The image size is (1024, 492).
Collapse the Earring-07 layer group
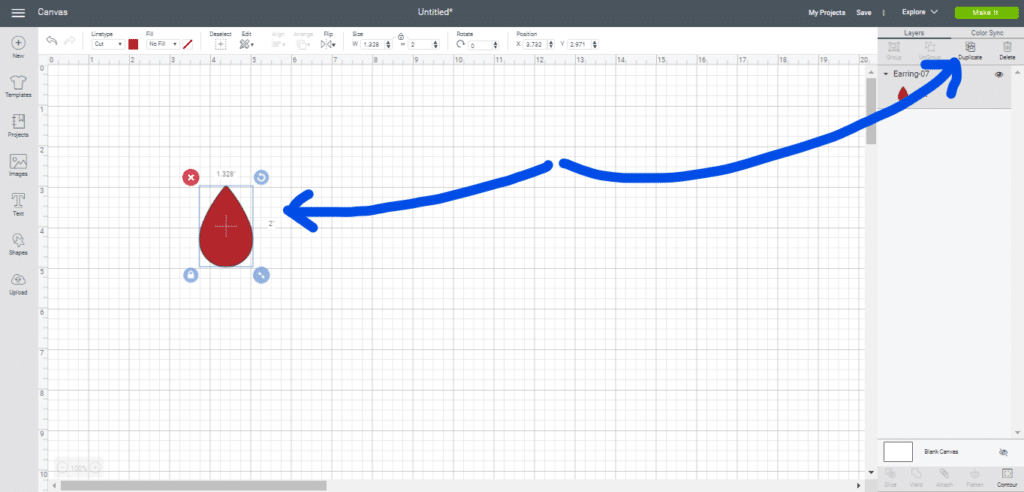coord(886,75)
